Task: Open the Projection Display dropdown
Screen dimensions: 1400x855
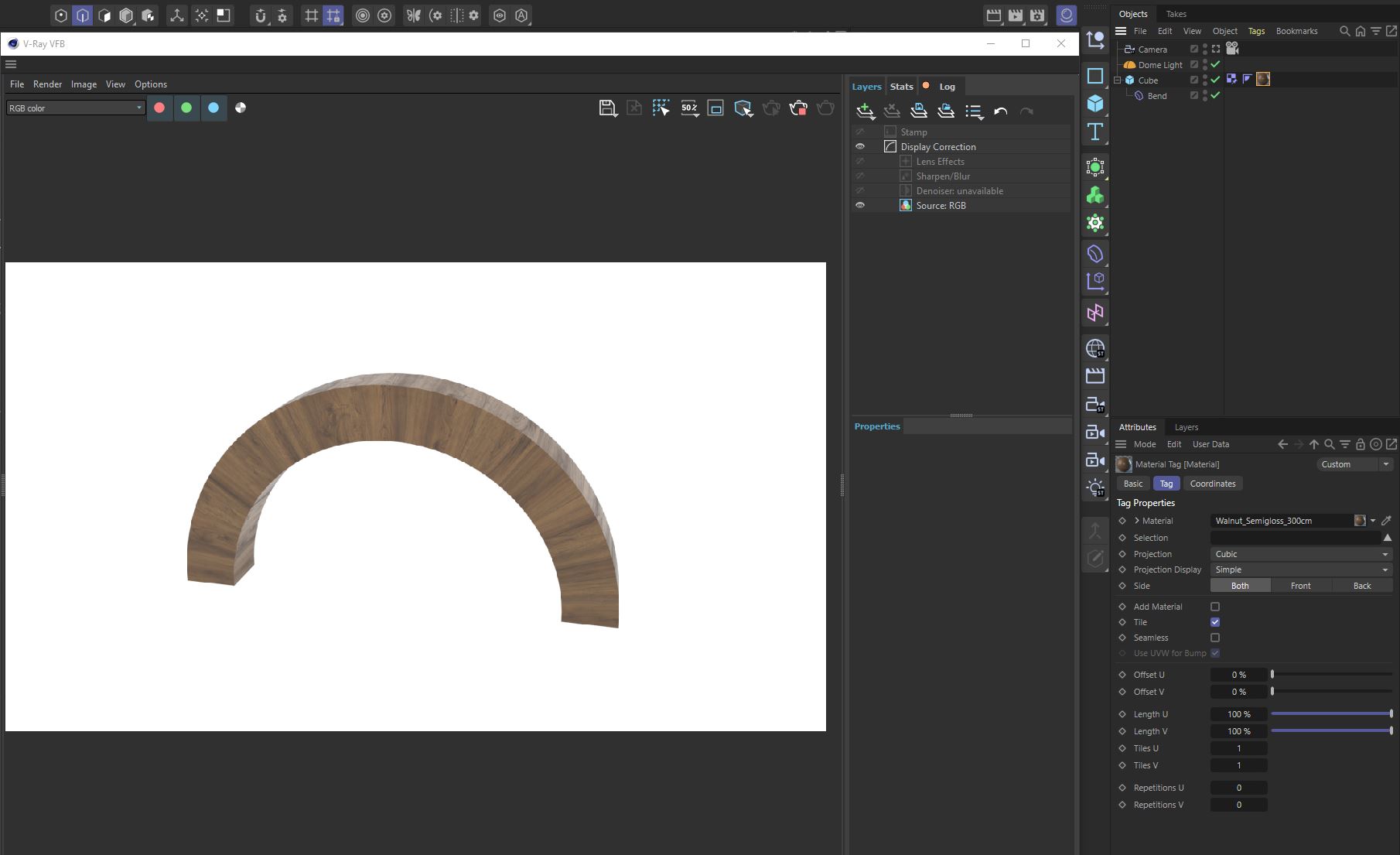Action: coord(1301,569)
